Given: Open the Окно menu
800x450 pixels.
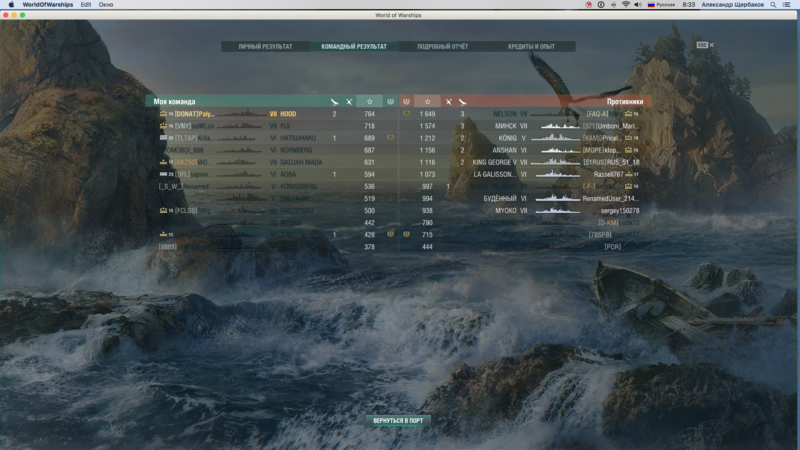Looking at the screenshot, I should (106, 5).
